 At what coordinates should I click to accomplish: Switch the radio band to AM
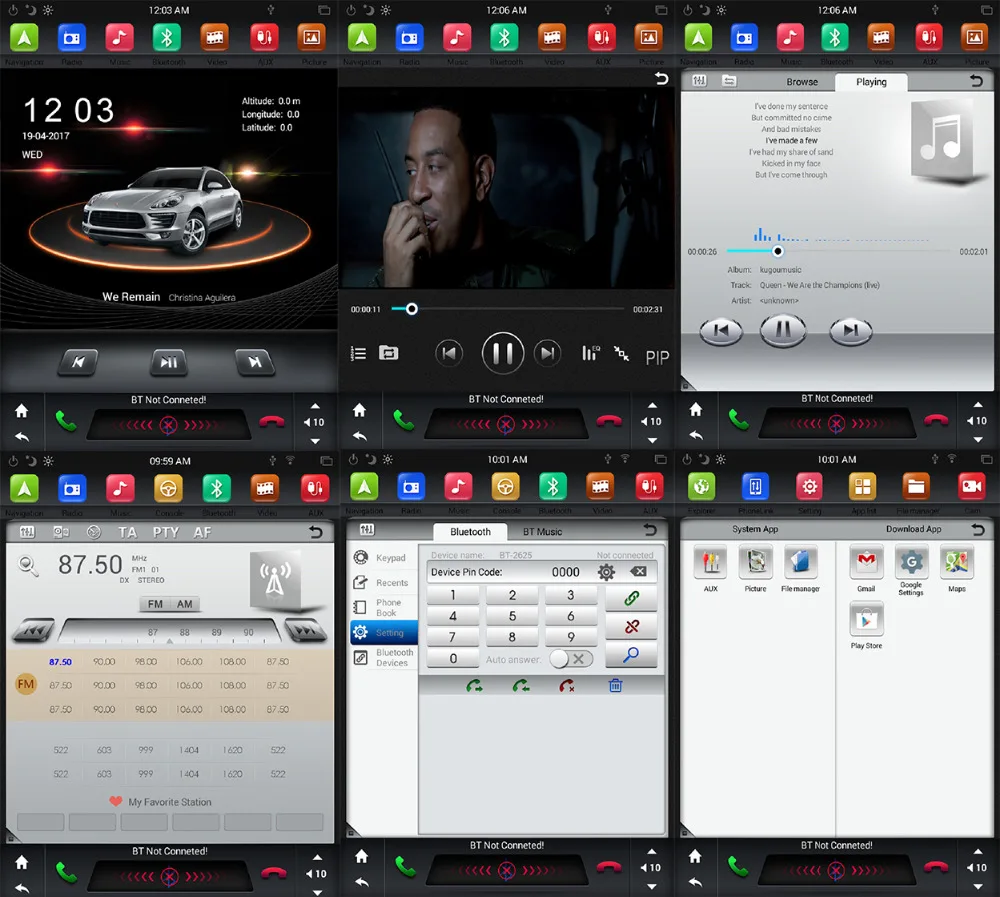click(185, 604)
